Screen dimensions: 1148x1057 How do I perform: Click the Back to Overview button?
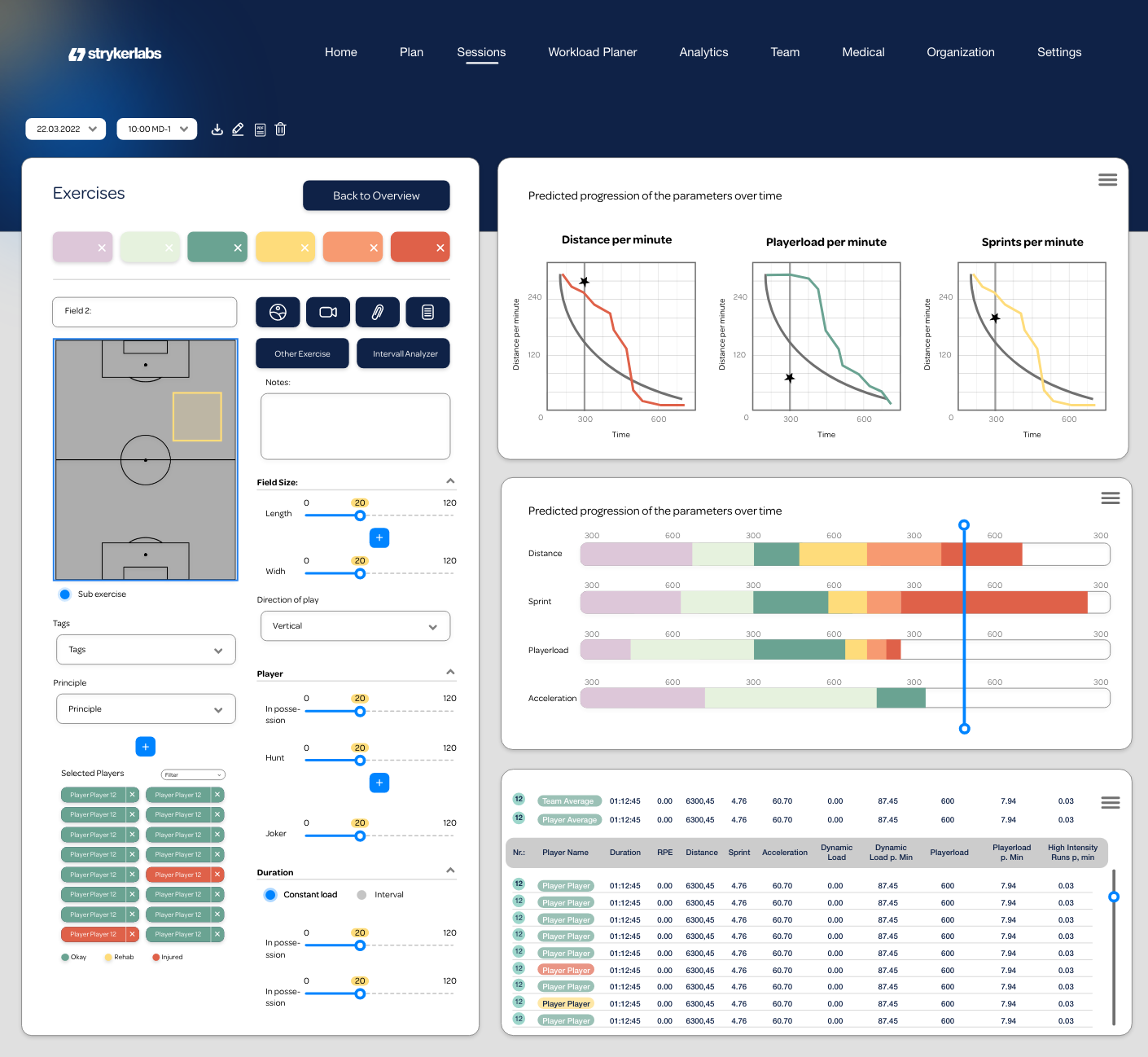(376, 195)
